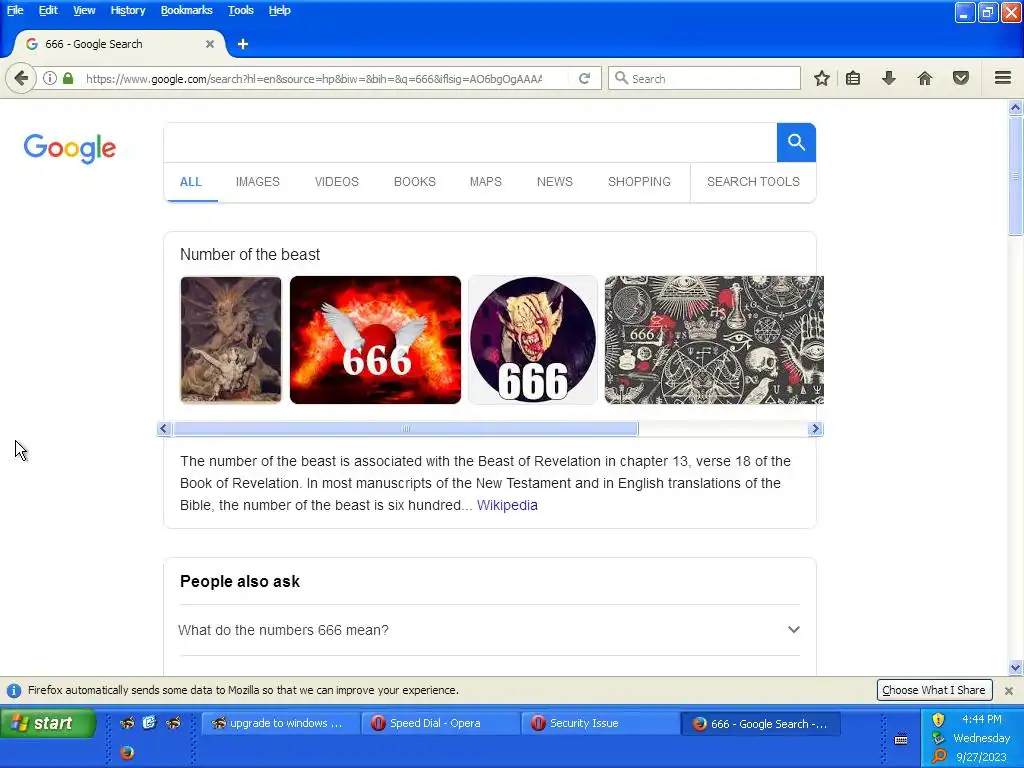The height and width of the screenshot is (768, 1024).
Task: Click the 'Number of the beast' heading
Action: click(250, 255)
